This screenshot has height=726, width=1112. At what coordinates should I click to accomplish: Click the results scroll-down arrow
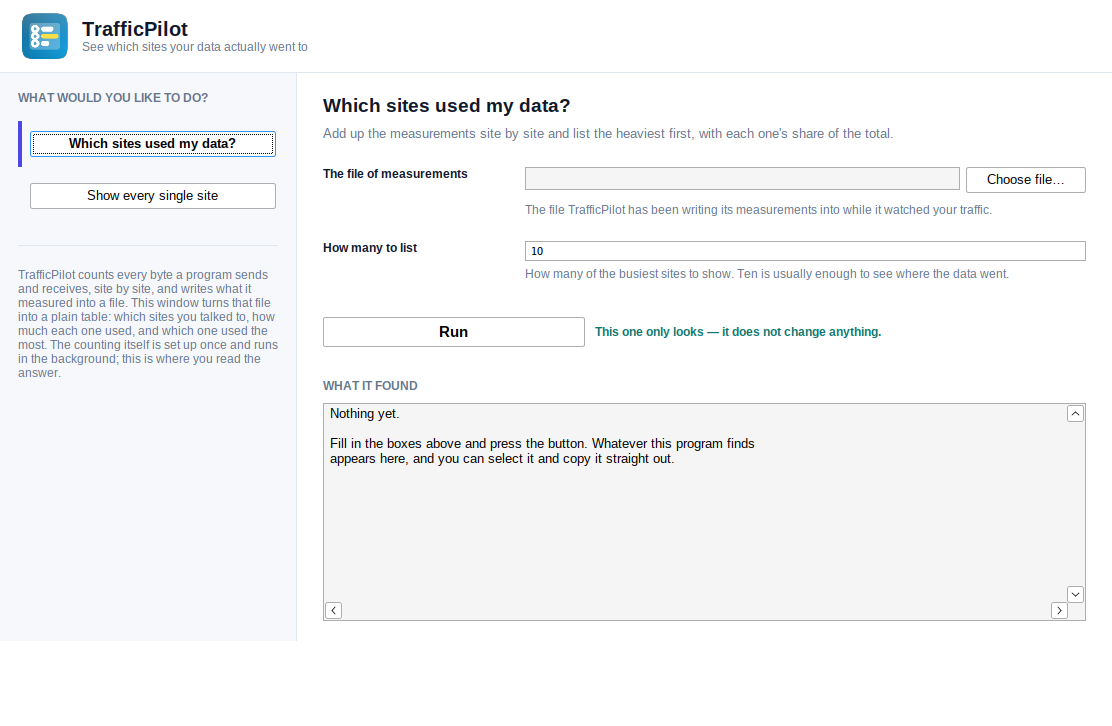pyautogui.click(x=1075, y=594)
